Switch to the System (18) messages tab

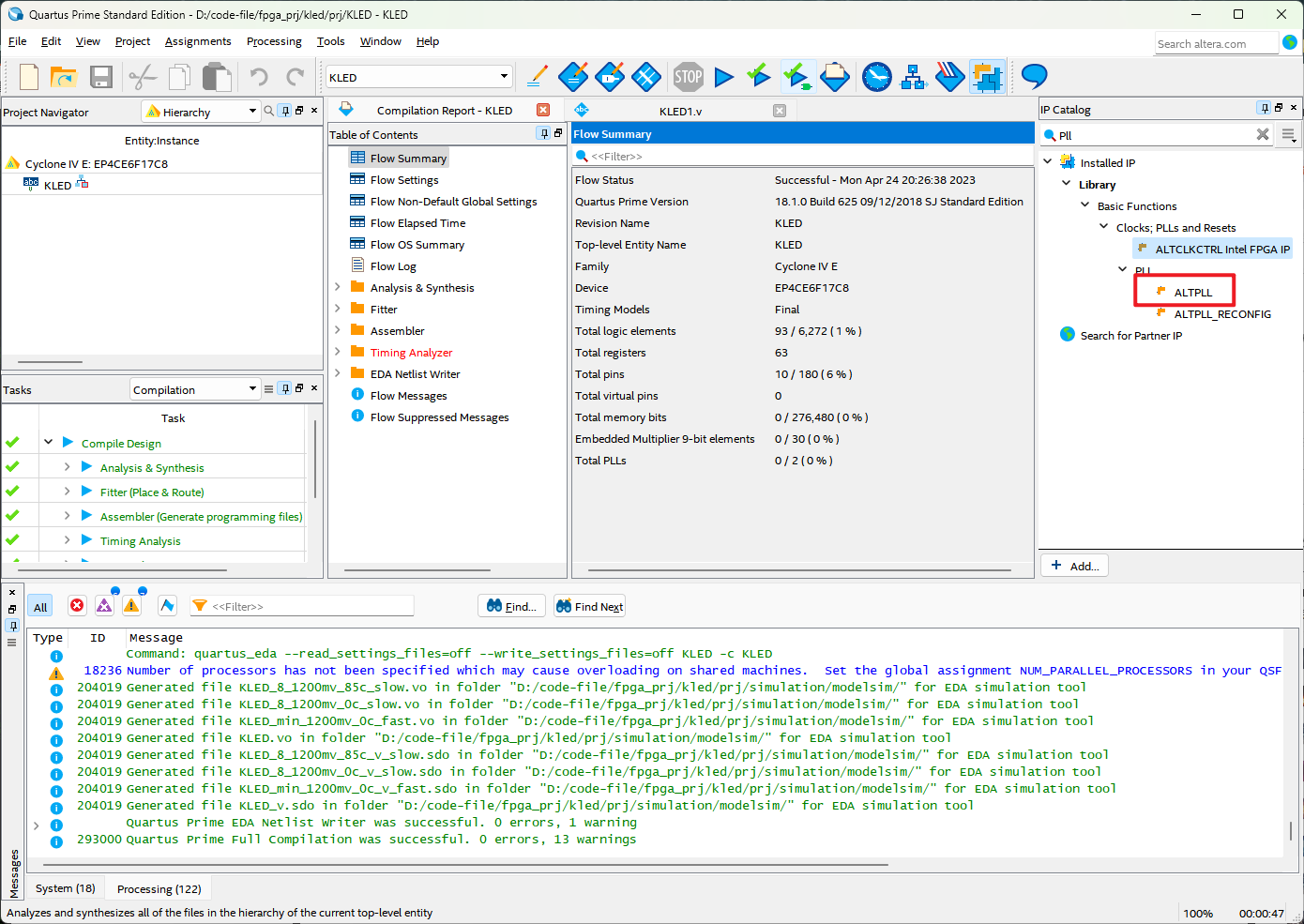(x=66, y=888)
